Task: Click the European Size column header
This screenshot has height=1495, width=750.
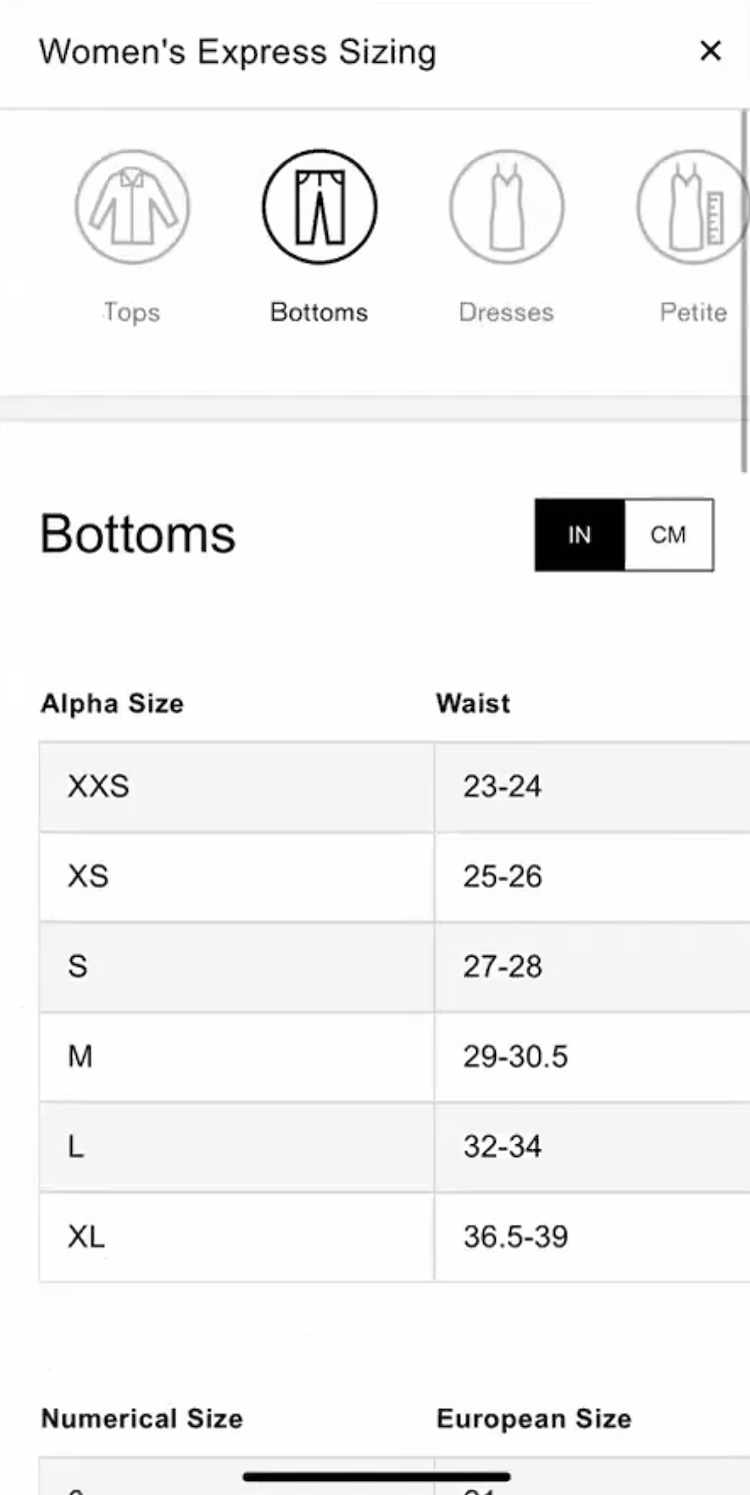Action: (x=534, y=1418)
